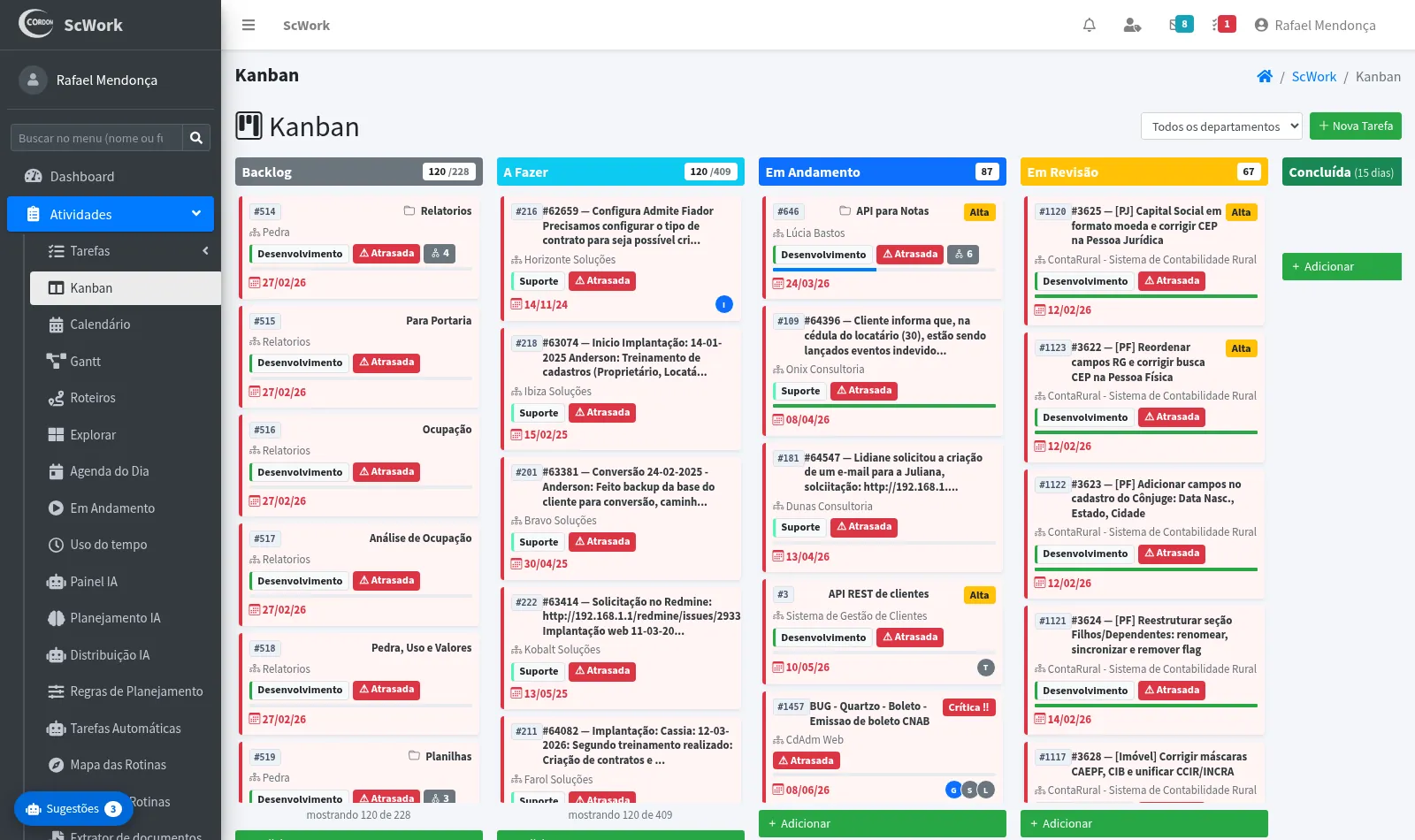The image size is (1415, 840).
Task: Select Dashboard in the sidebar
Action: point(111,176)
